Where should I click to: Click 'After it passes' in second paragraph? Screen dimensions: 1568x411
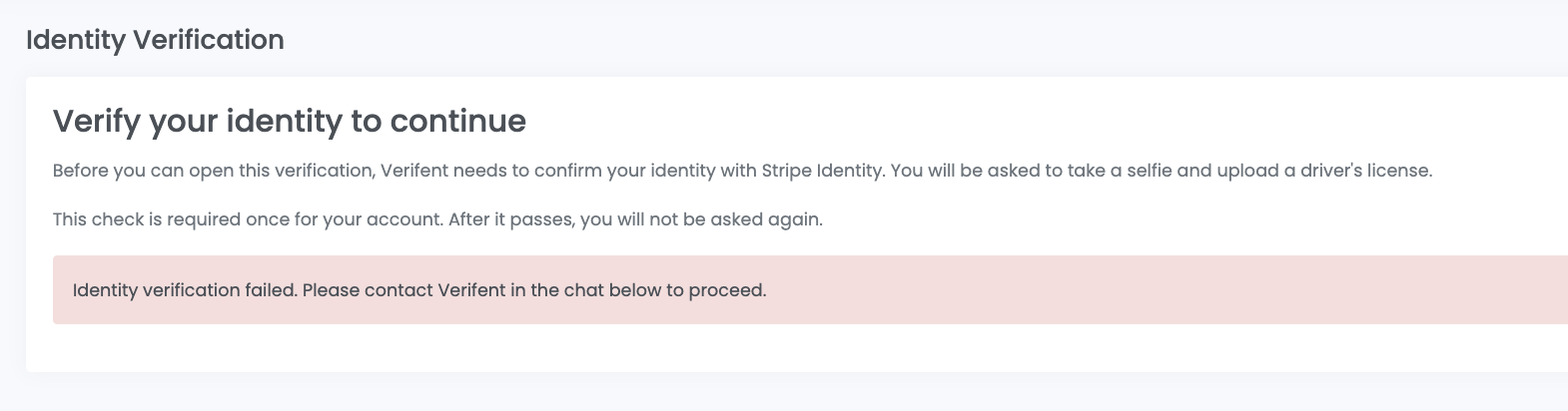point(509,219)
